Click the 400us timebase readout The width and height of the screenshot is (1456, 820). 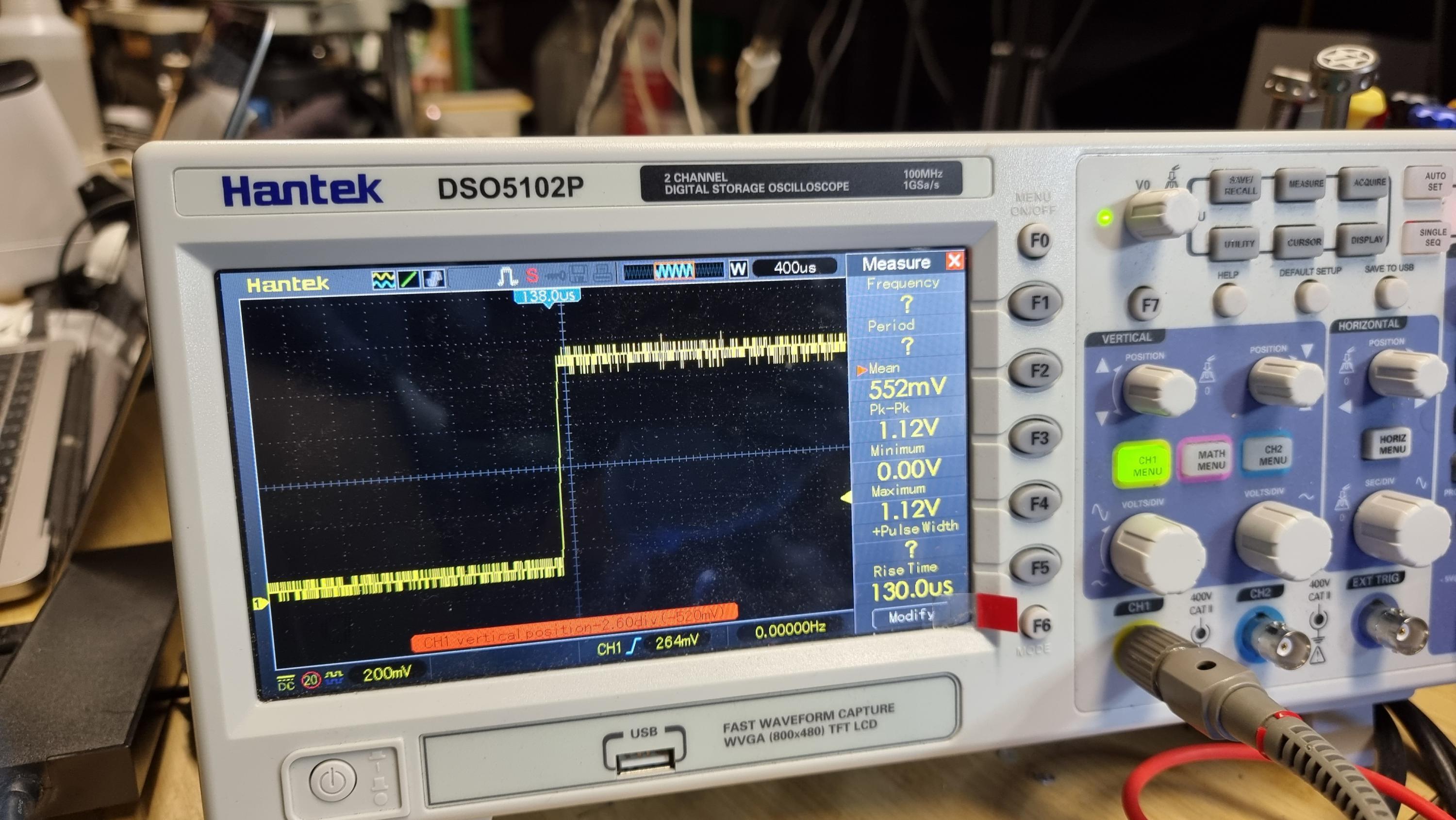click(x=794, y=268)
